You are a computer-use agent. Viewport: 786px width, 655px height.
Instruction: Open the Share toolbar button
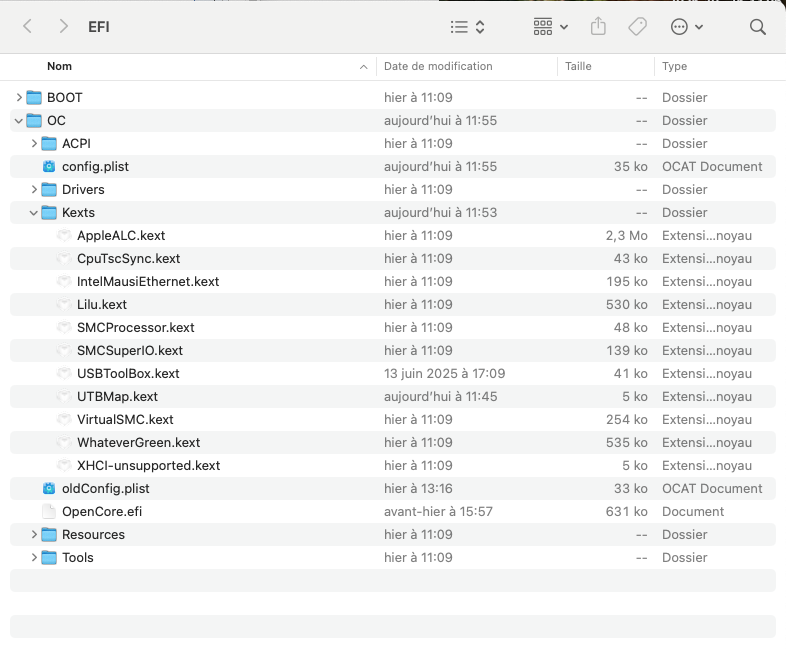tap(598, 27)
